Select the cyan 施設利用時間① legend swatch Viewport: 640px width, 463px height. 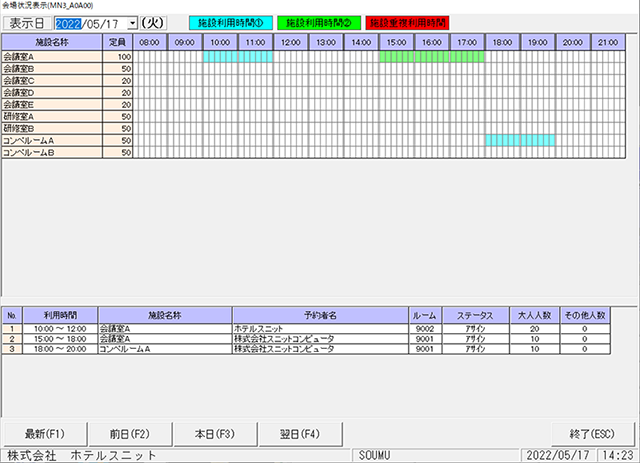[x=231, y=23]
